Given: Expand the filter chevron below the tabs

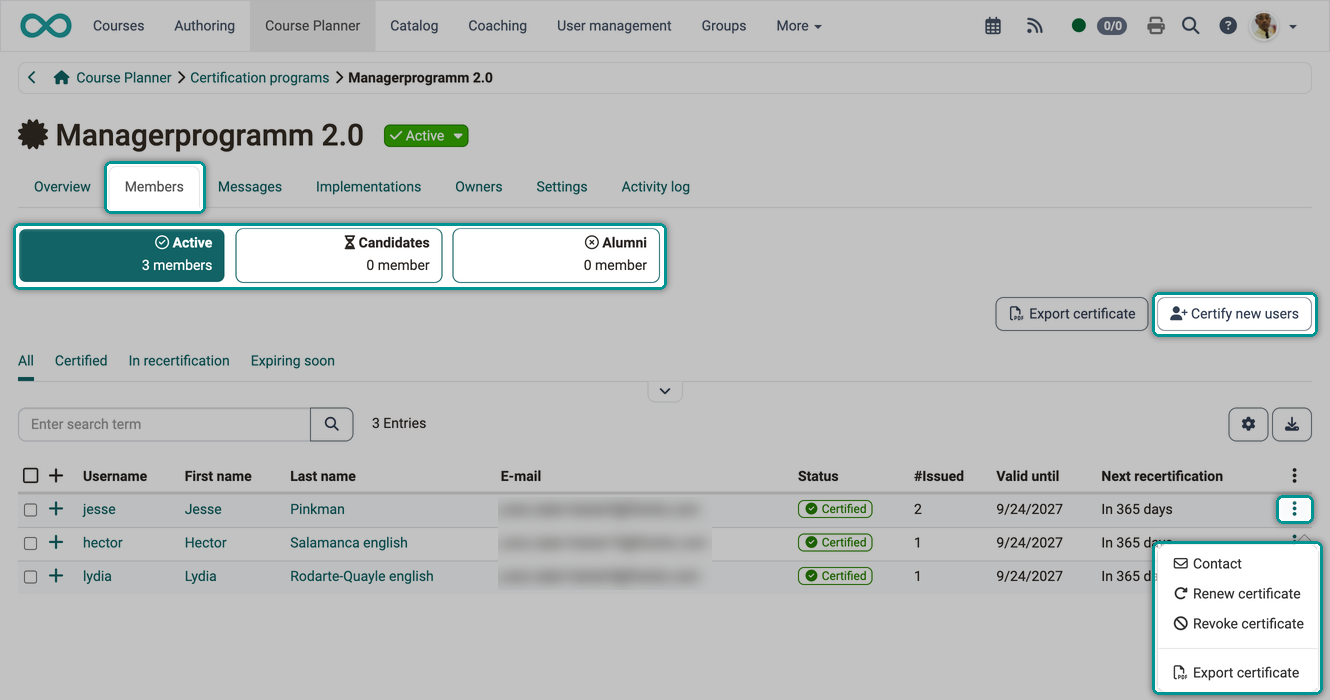Looking at the screenshot, I should tap(665, 391).
